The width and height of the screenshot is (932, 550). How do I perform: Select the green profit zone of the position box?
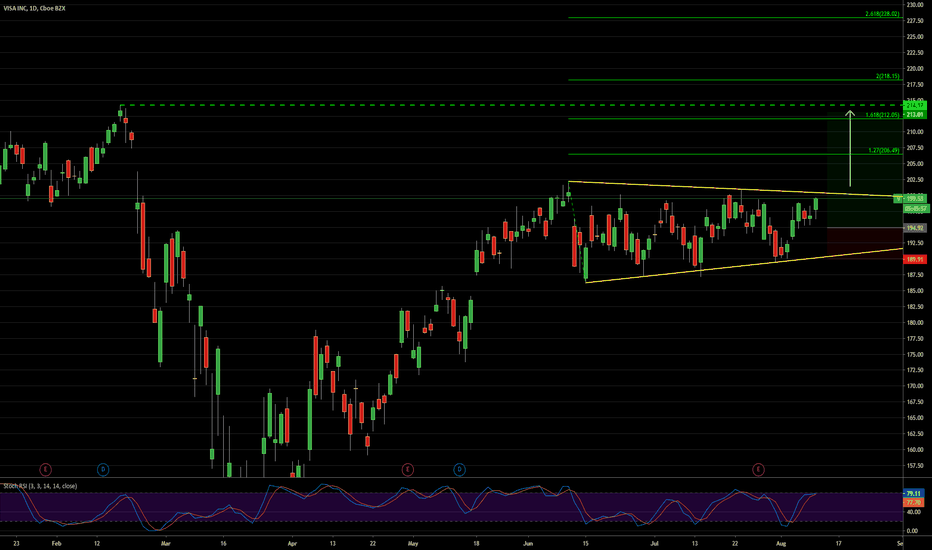pyautogui.click(x=865, y=169)
